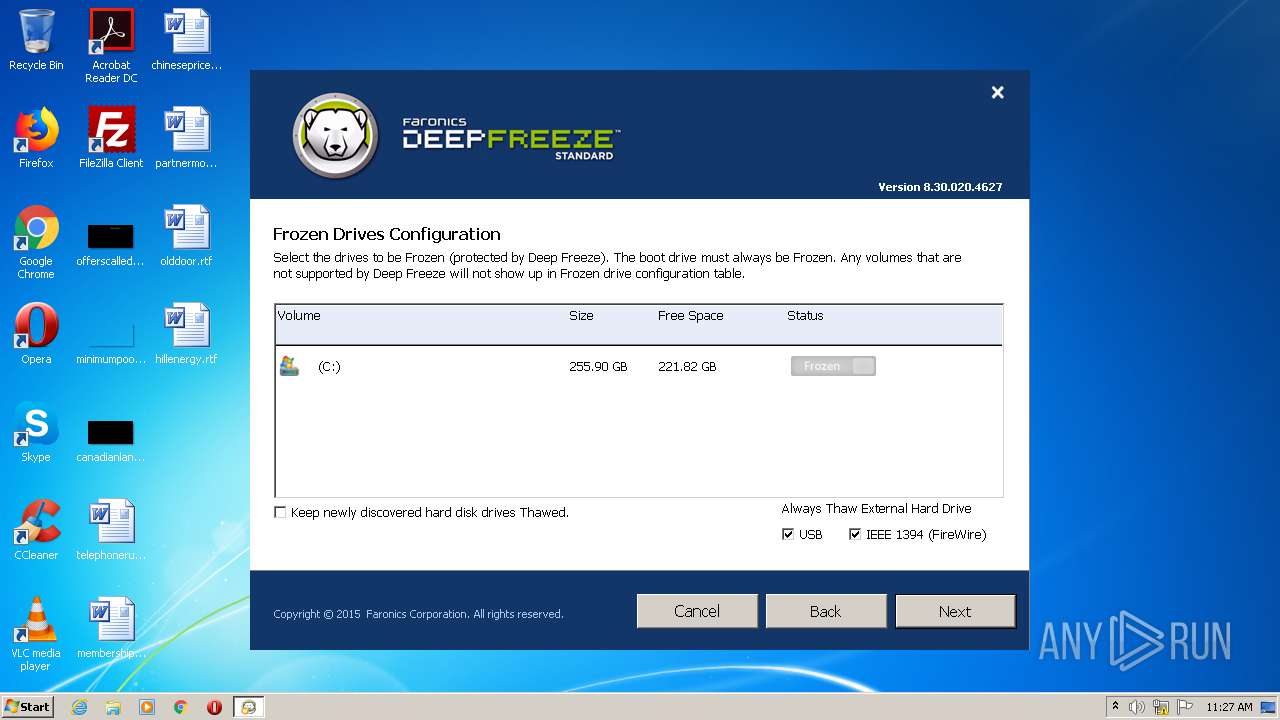Select the telephoneru Word document icon

coord(111,530)
